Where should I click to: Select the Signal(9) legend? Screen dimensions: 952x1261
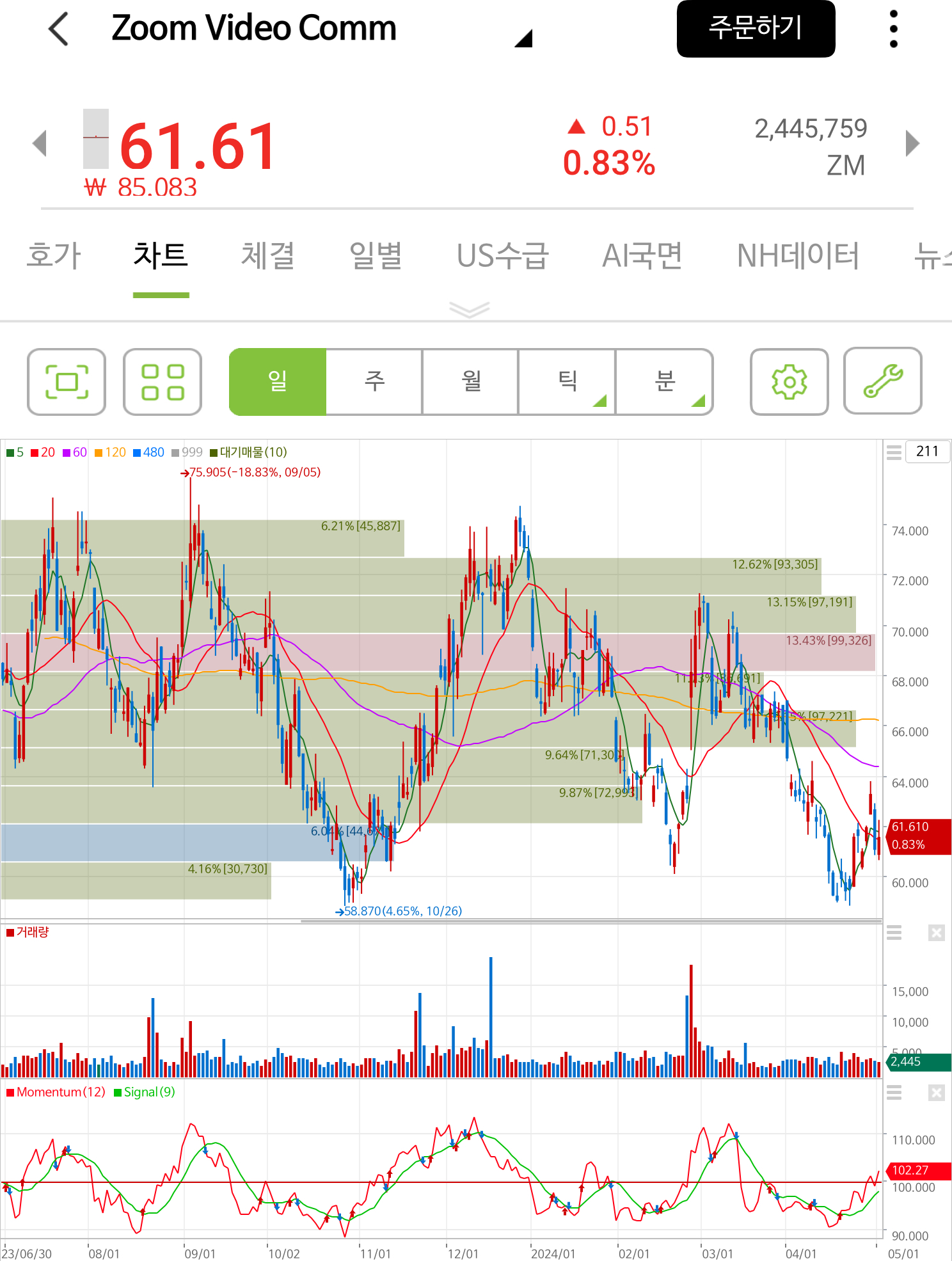coord(145,1092)
